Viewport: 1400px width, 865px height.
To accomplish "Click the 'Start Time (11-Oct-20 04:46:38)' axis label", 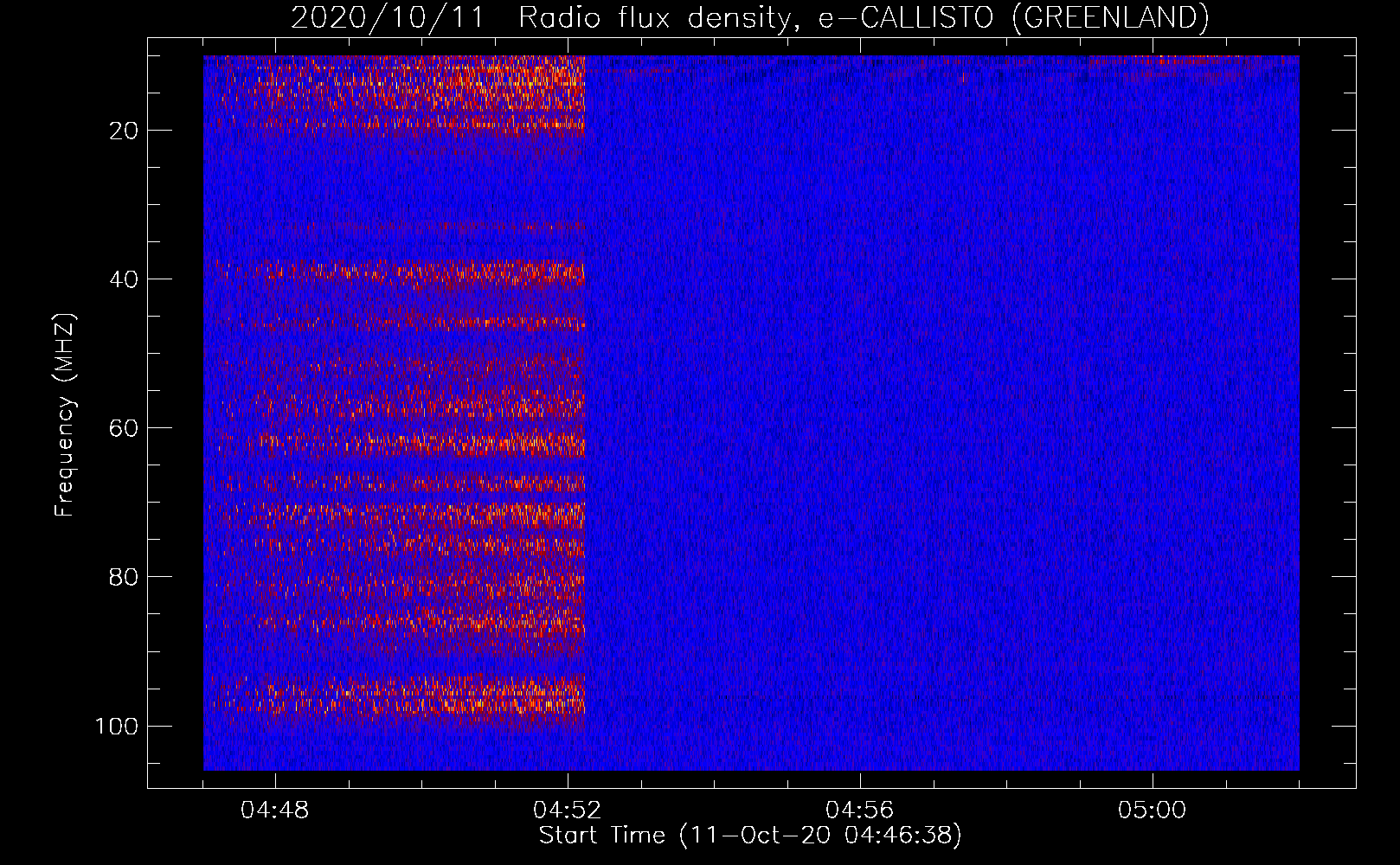I will pyautogui.click(x=750, y=836).
